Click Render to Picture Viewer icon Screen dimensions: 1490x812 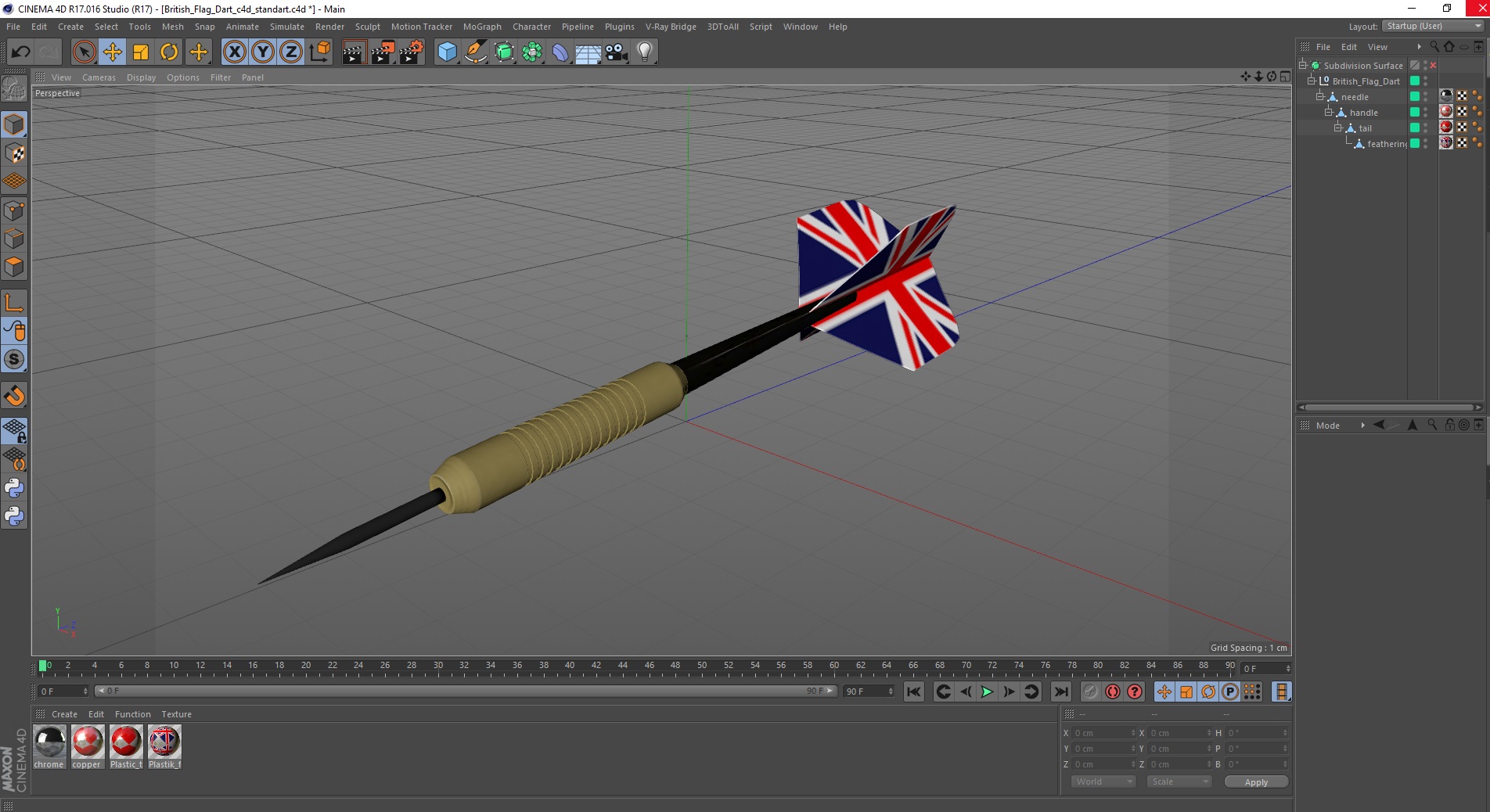[383, 52]
